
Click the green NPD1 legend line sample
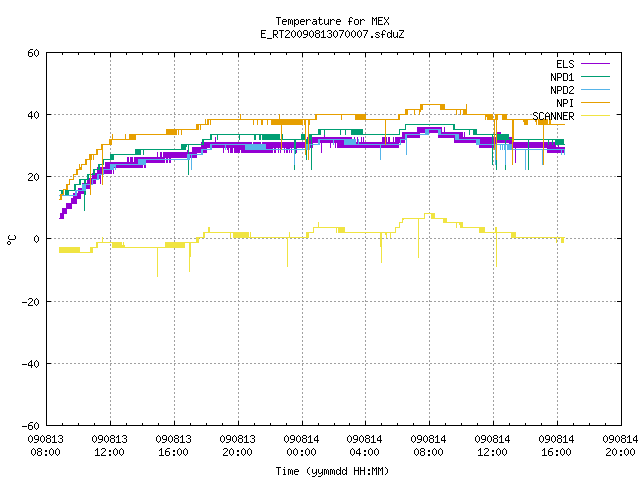(596, 77)
